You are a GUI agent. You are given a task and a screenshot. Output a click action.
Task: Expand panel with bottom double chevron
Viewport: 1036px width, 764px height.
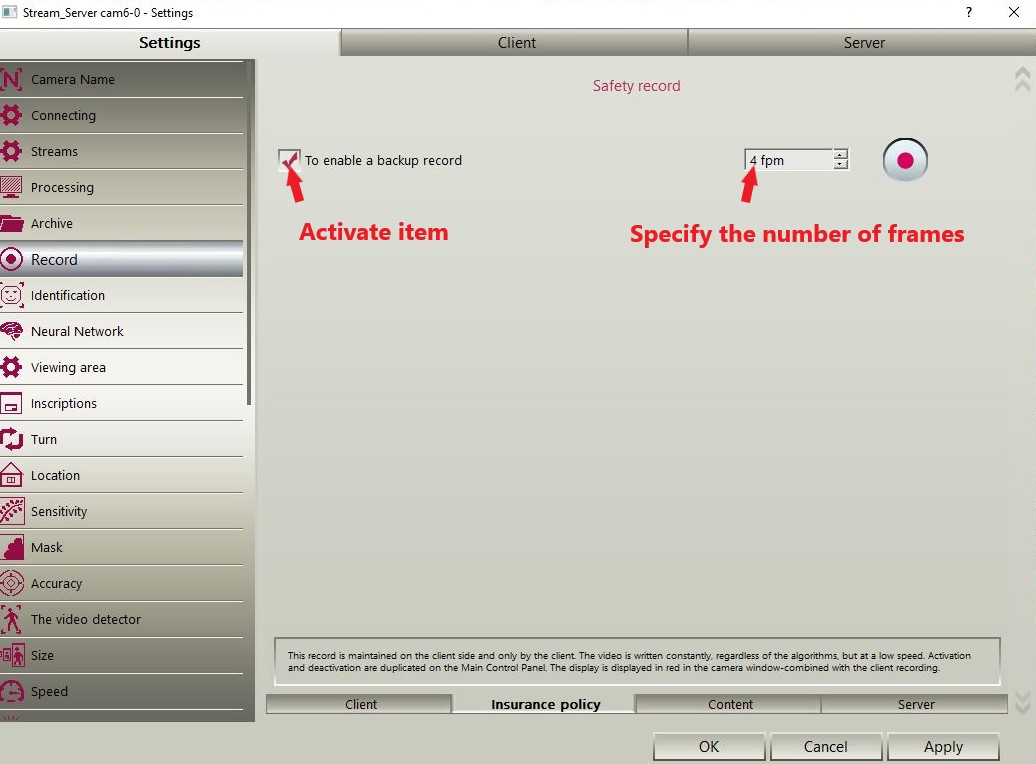tap(1022, 703)
